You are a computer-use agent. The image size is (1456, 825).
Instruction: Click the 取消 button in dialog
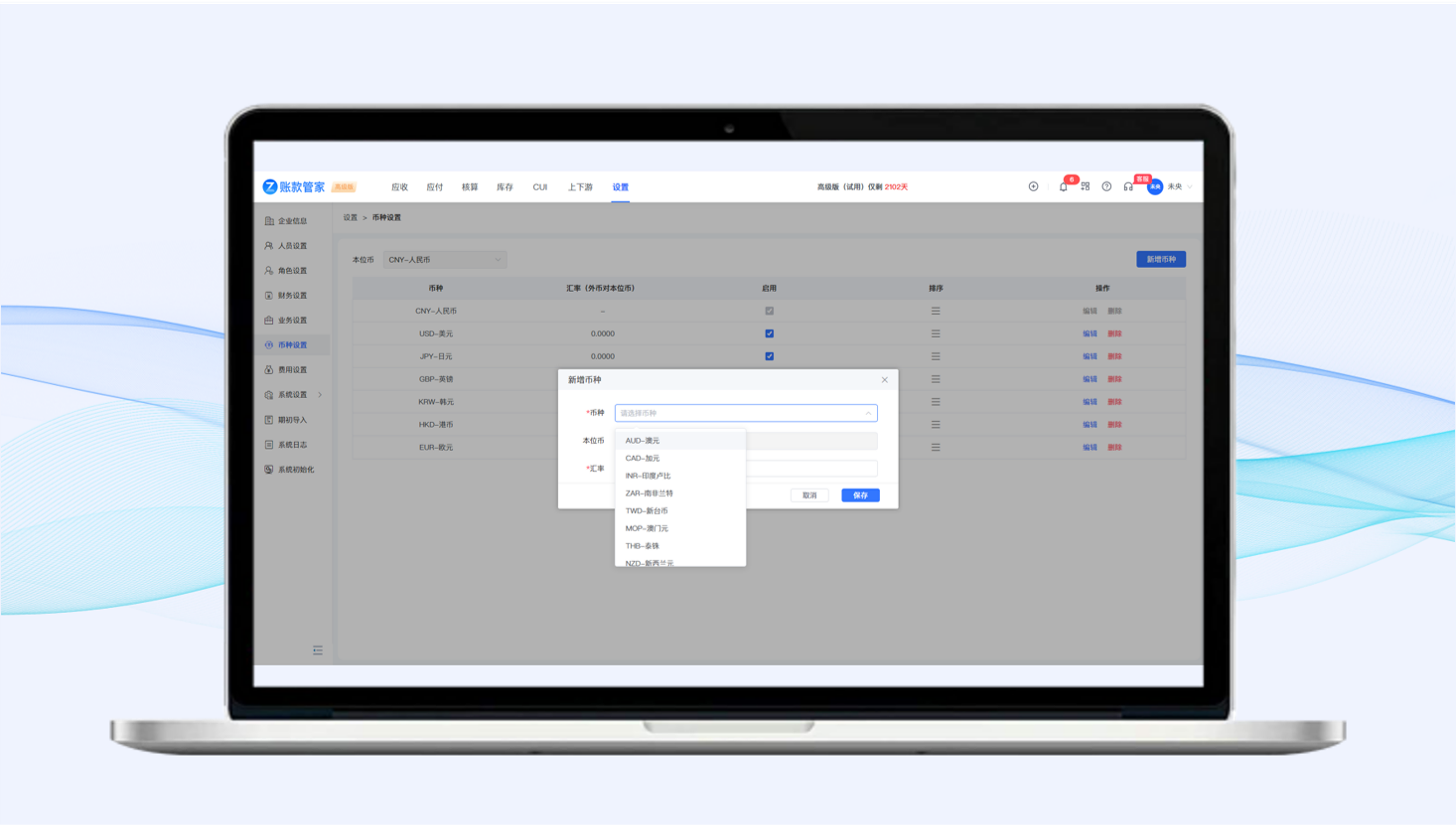pos(809,495)
